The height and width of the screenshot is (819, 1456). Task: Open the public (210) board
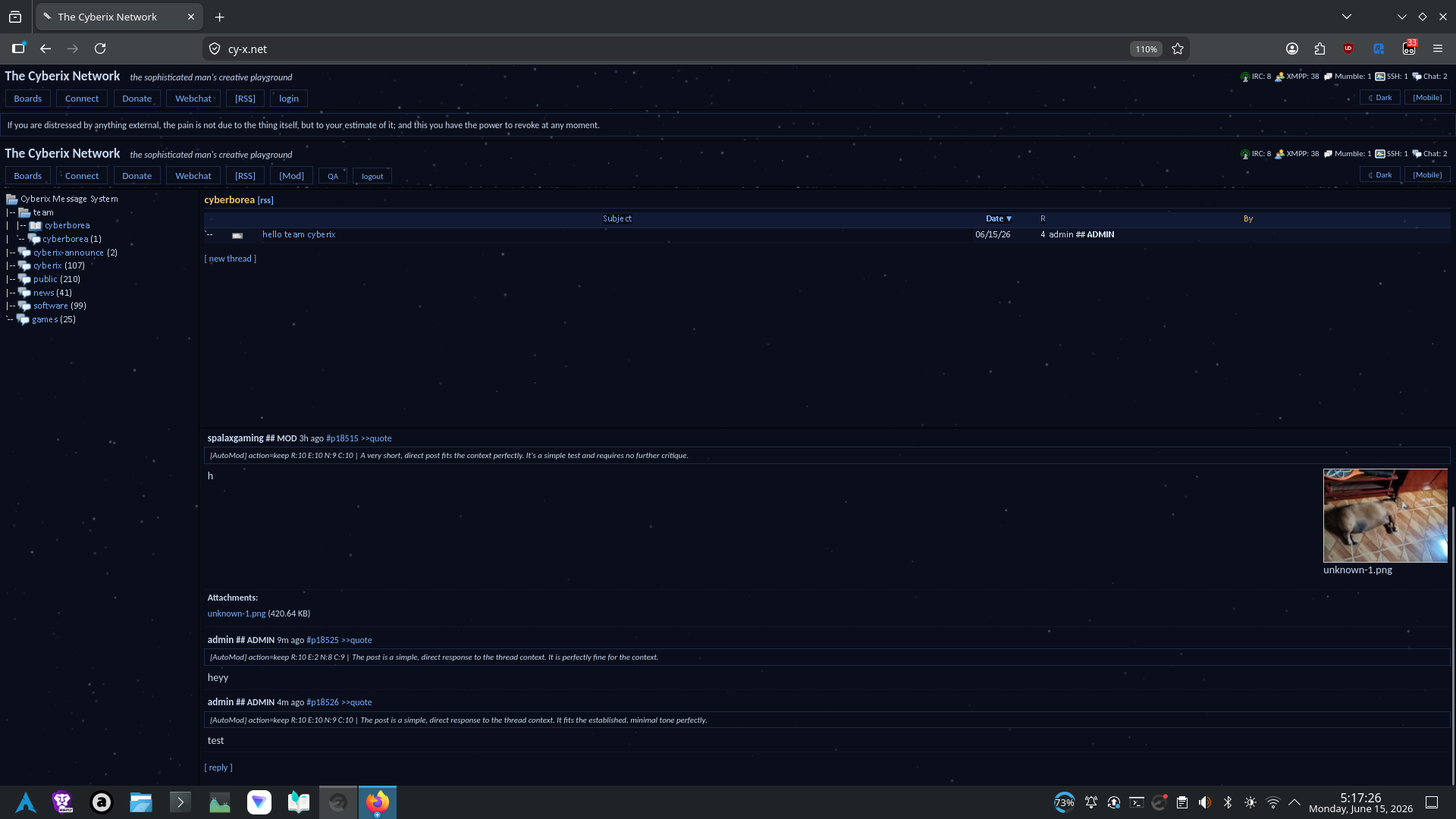45,279
